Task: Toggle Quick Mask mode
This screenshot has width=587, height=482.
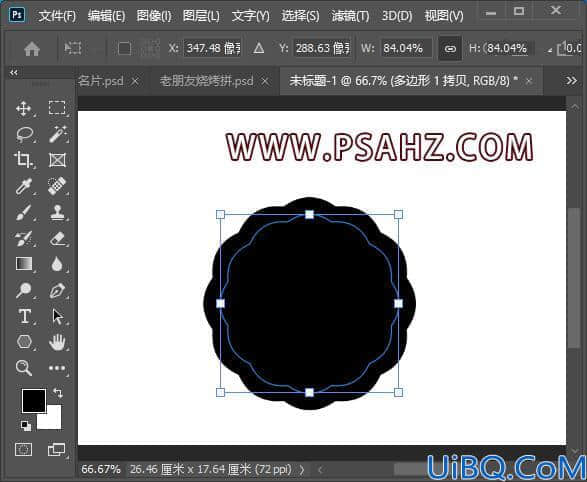Action: click(x=23, y=449)
